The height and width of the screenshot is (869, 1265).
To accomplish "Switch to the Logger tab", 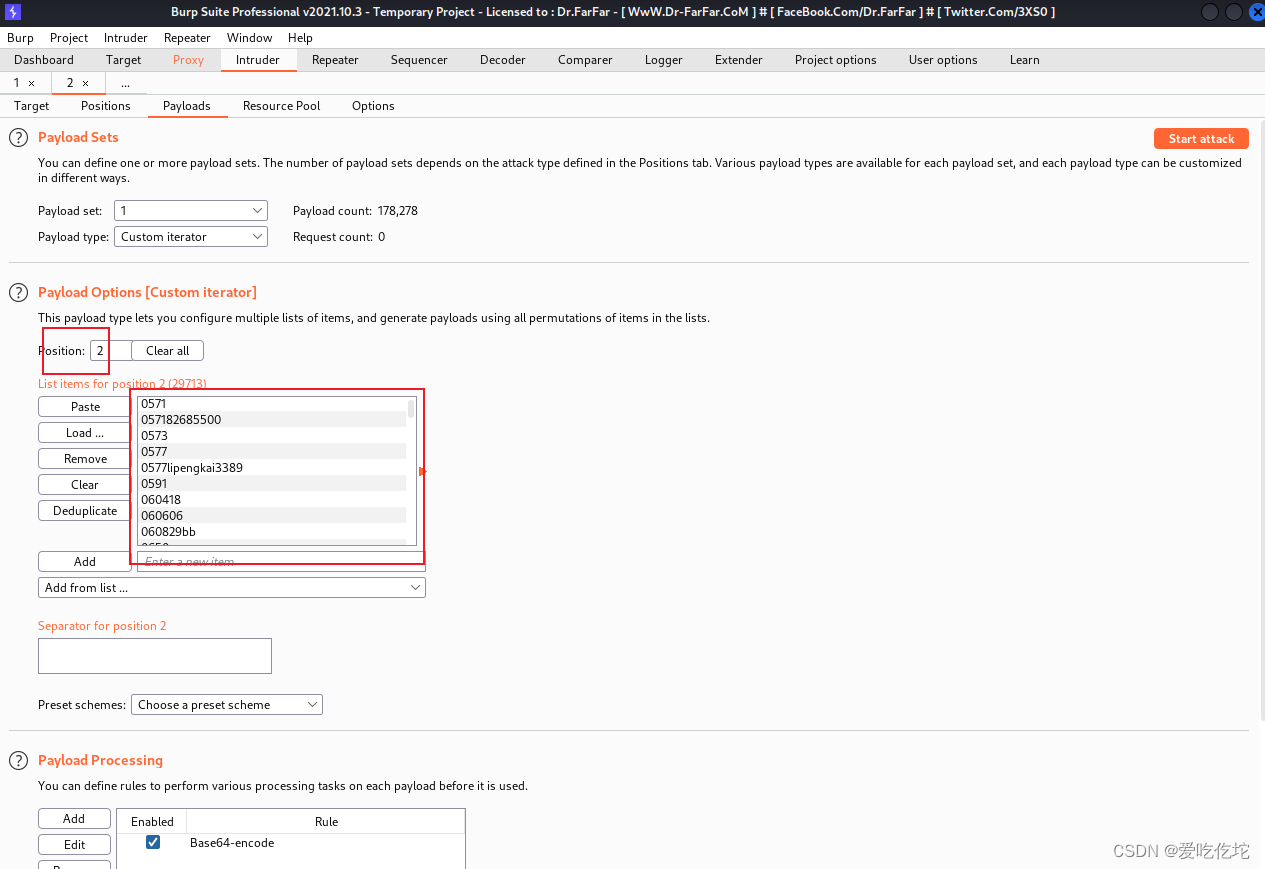I will 663,60.
